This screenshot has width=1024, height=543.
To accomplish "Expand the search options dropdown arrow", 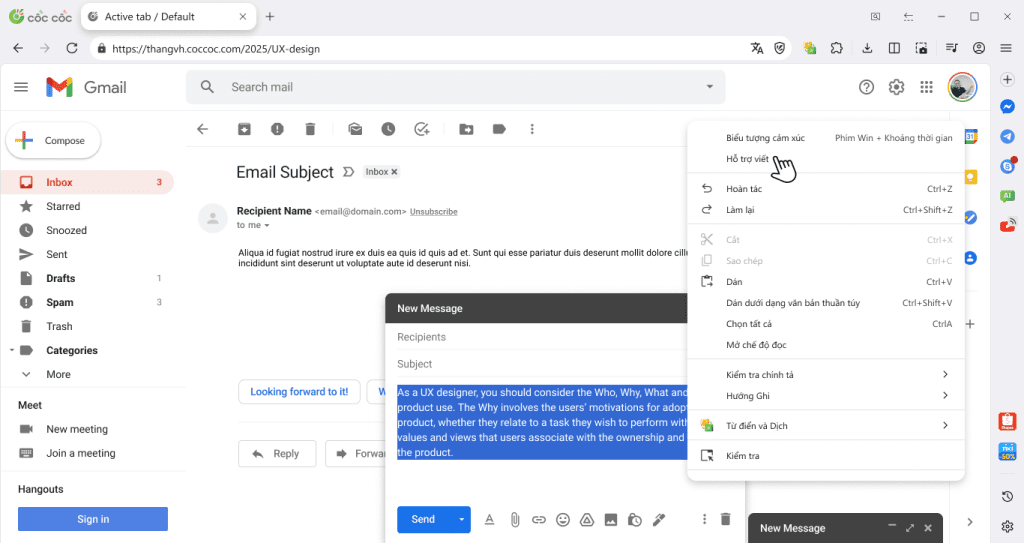I will [710, 87].
